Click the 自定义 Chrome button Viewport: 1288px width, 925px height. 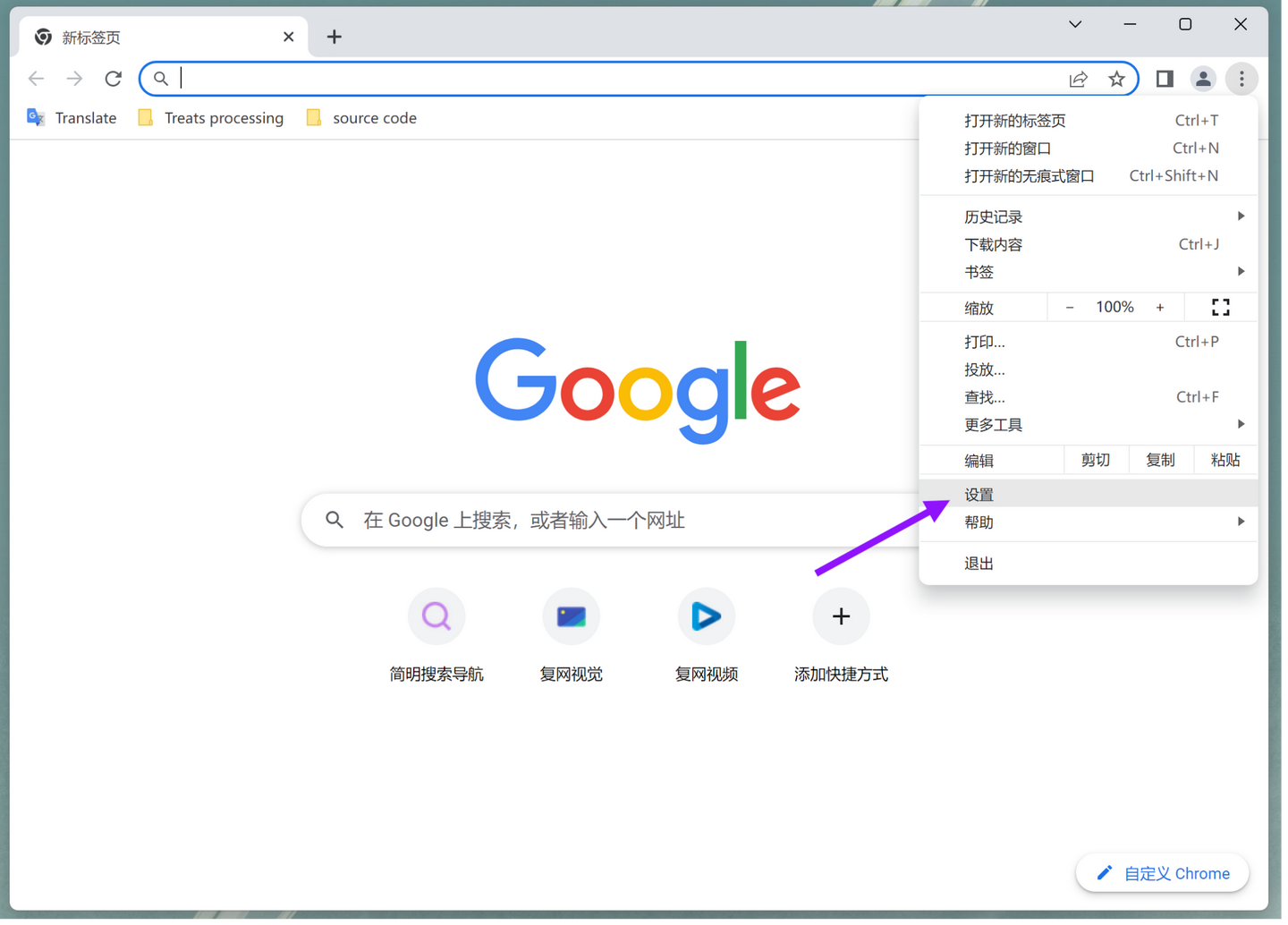[x=1162, y=873]
